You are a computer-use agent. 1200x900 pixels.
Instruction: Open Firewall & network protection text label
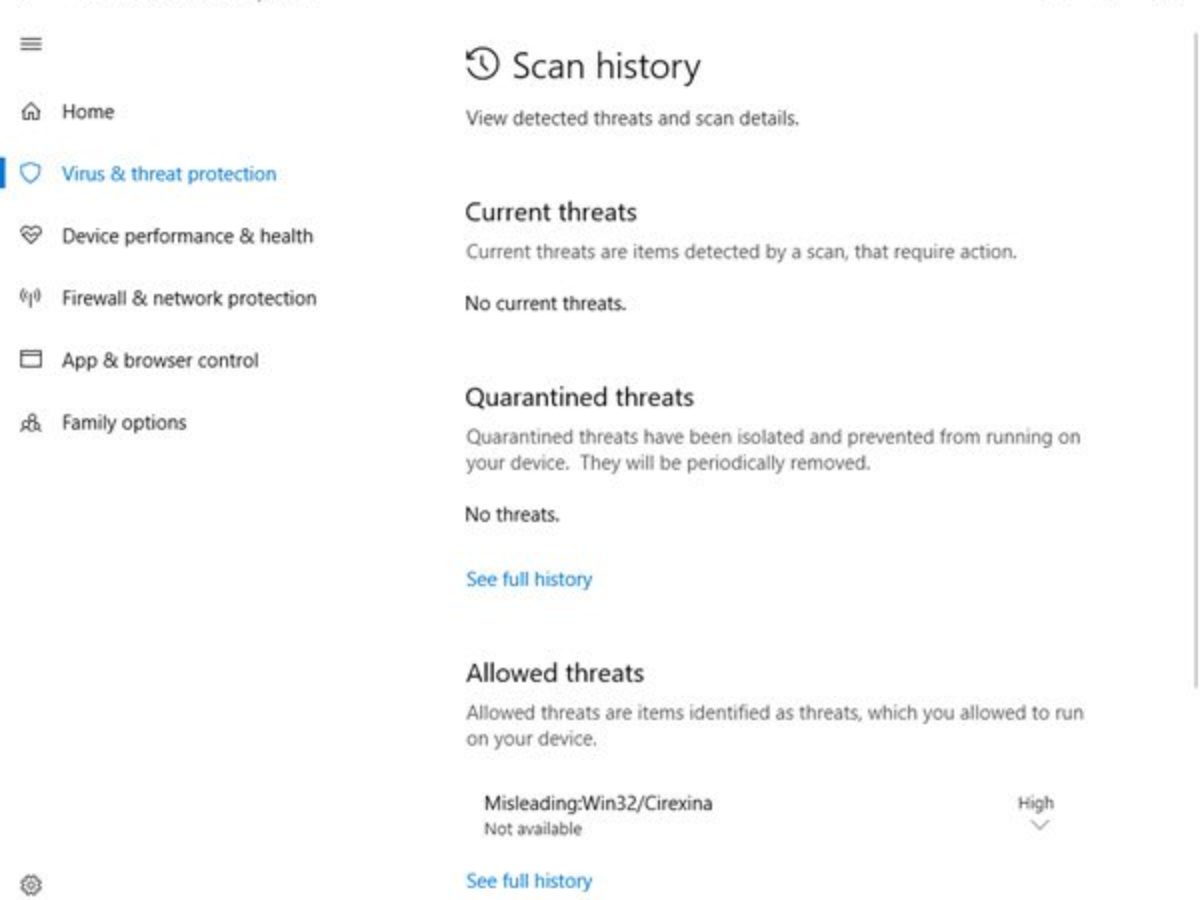click(x=189, y=298)
